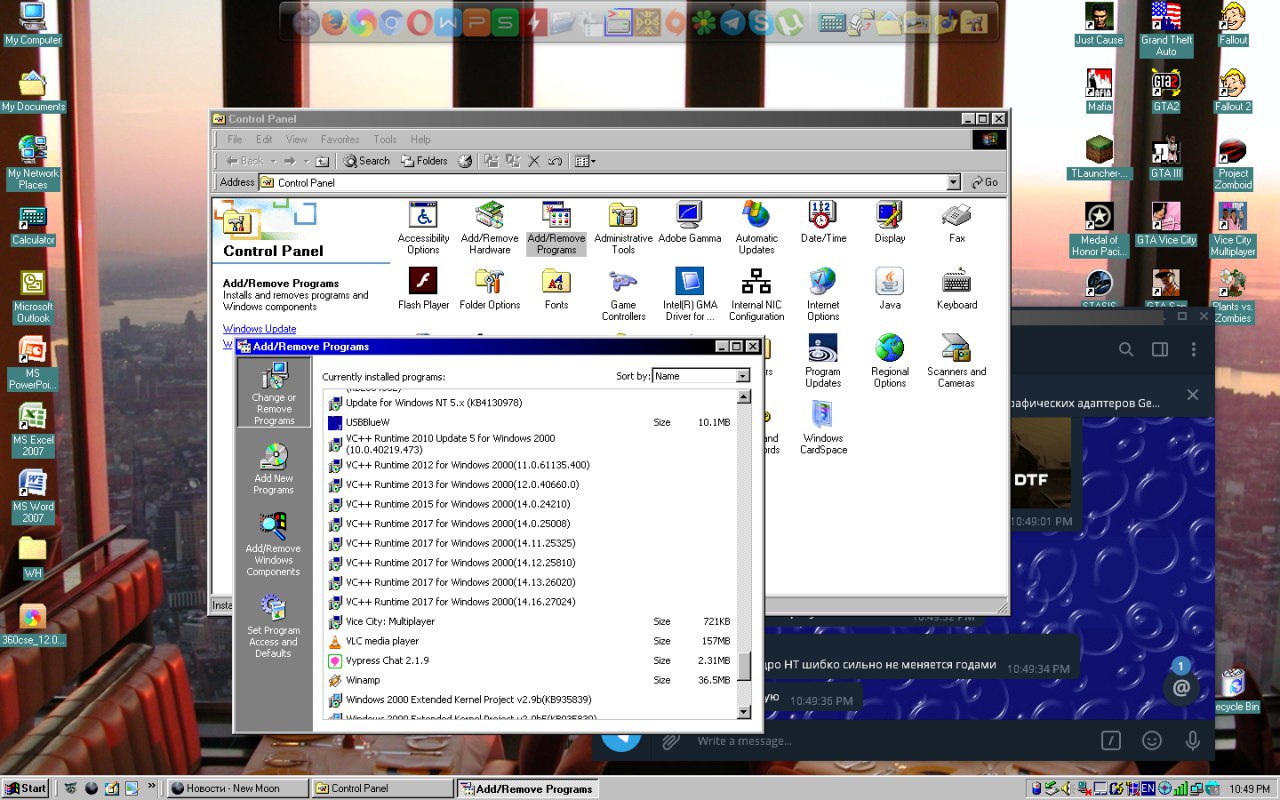Open the Telegram emoji picker icon
1280x800 pixels.
[1152, 741]
